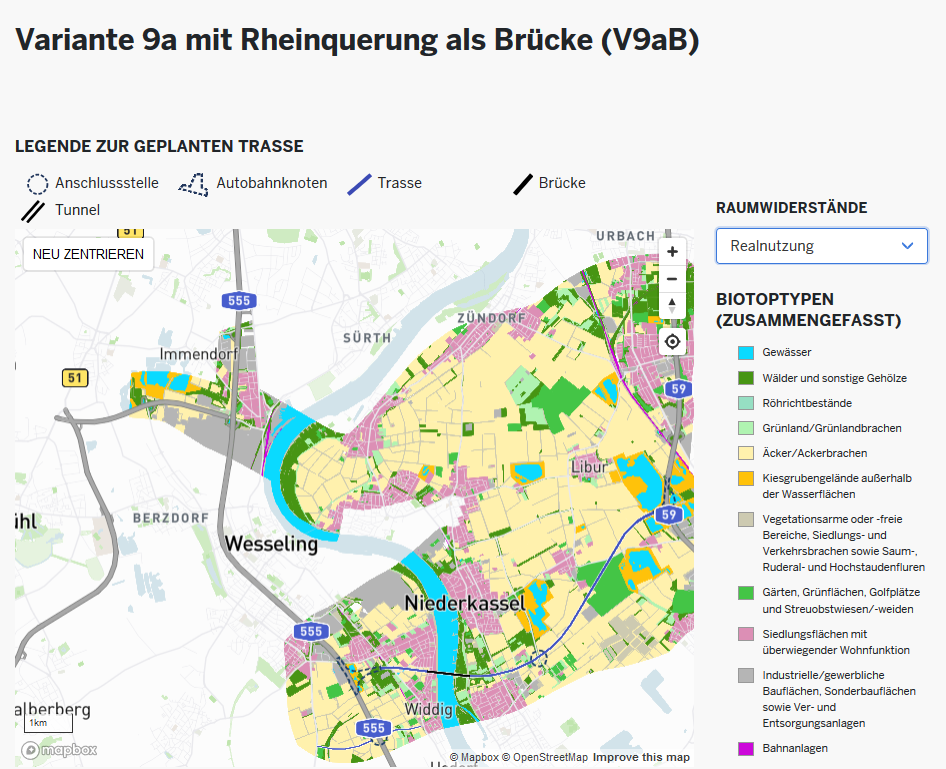This screenshot has height=769, width=946.
Task: Click the NEU ZENTRIEREN button
Action: (x=88, y=254)
